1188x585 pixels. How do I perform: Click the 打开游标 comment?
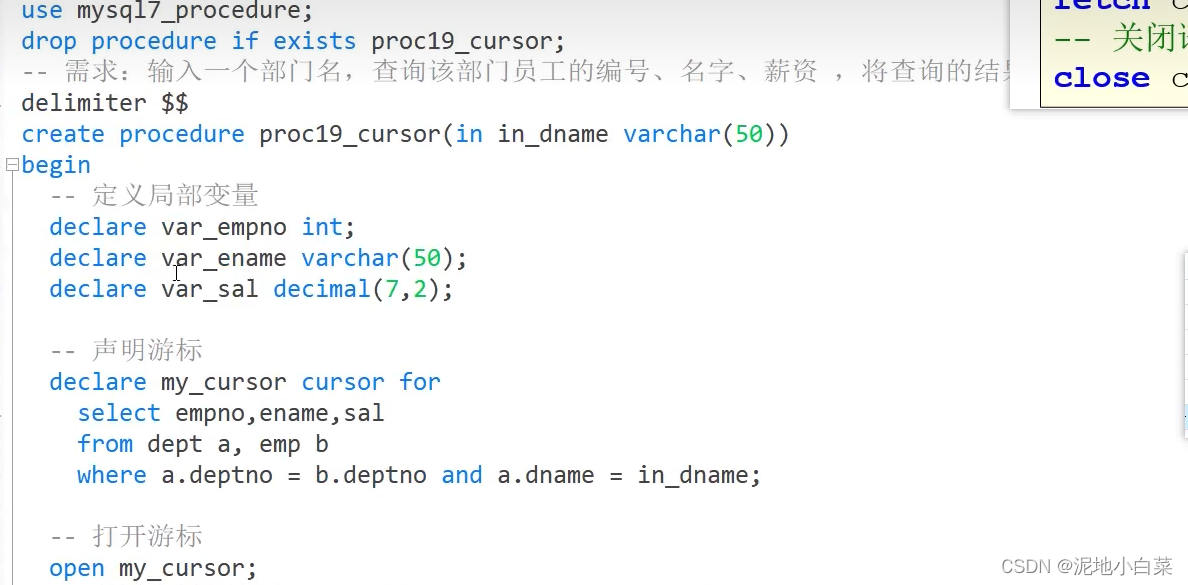146,537
